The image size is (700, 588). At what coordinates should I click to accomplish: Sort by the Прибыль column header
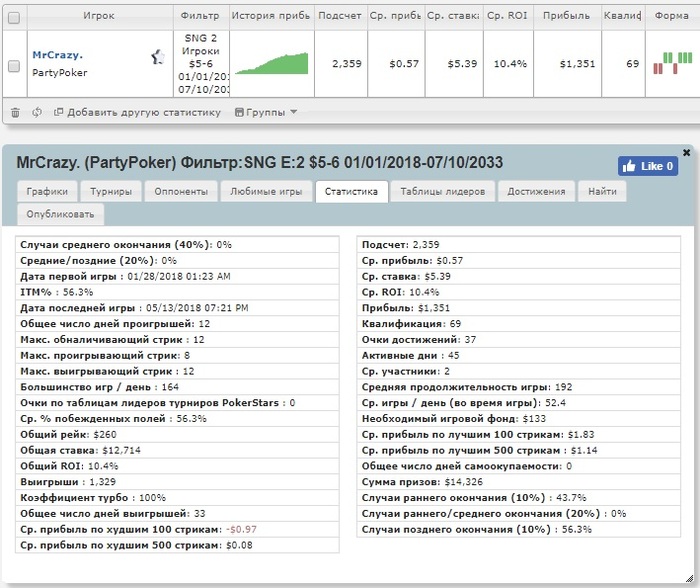pyautogui.click(x=567, y=16)
